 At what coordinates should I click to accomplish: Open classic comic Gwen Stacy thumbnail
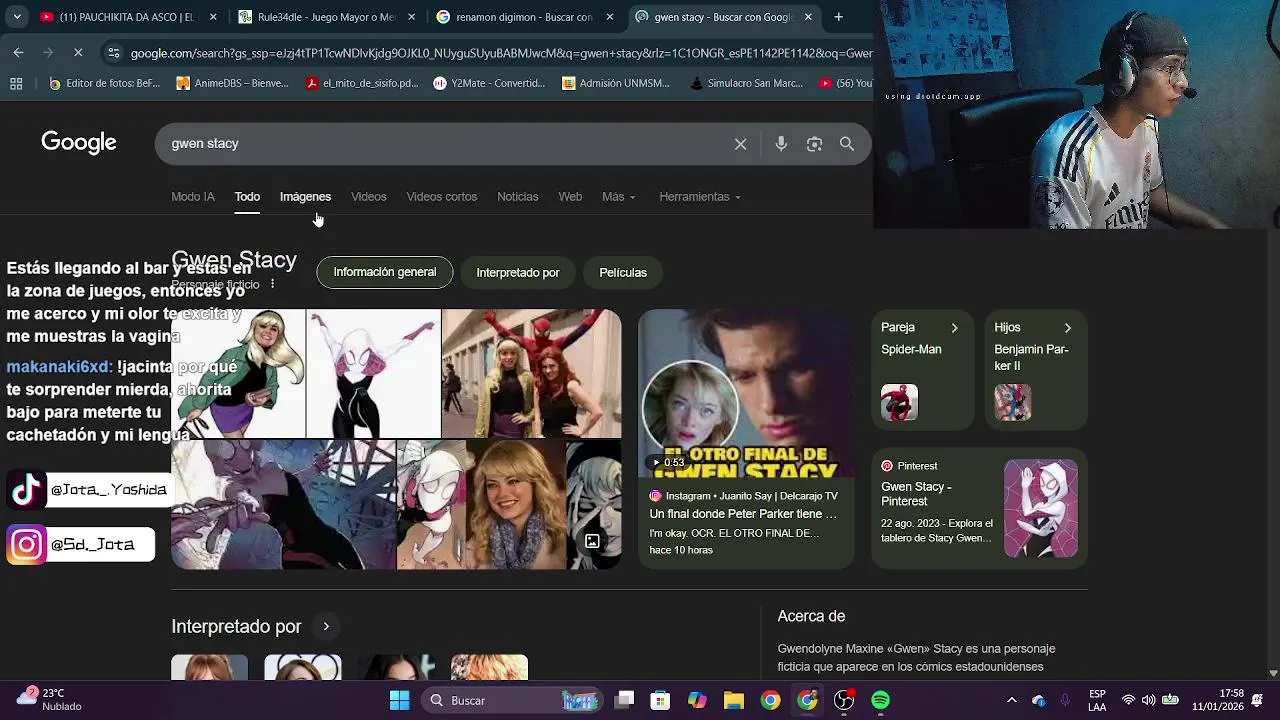pos(238,373)
